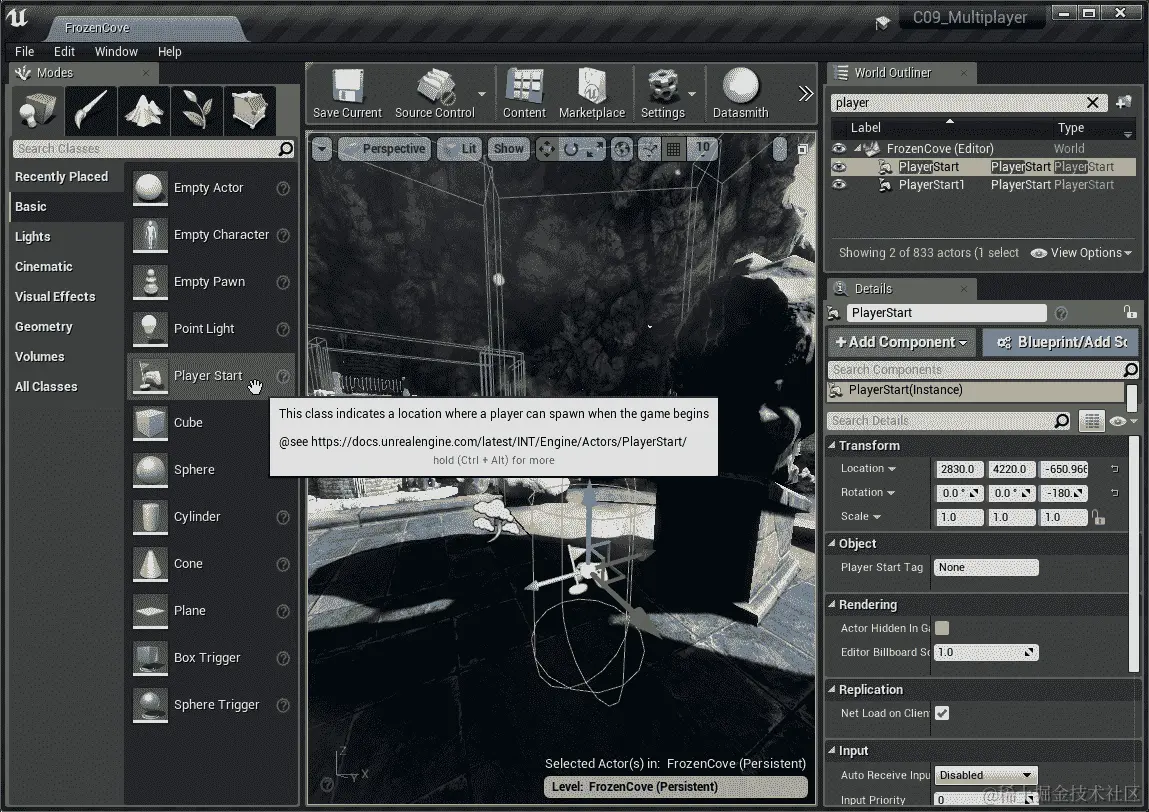Click the surface snapping icon in viewport
This screenshot has height=812, width=1149.
click(x=649, y=150)
